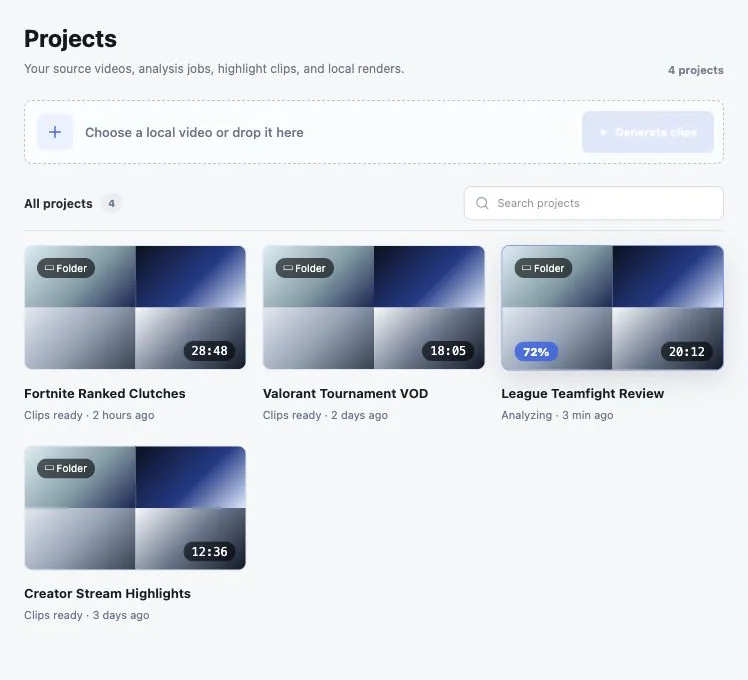Click the 28:48 duration badge
The width and height of the screenshot is (748, 680).
[x=209, y=351]
